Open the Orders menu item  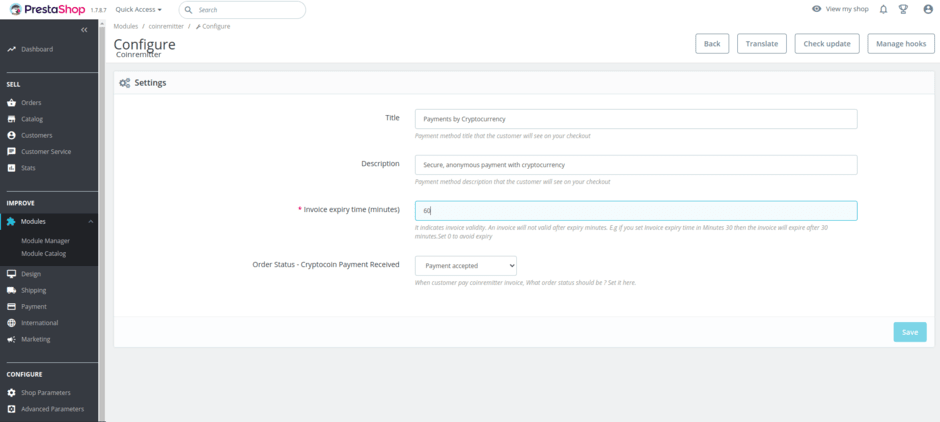point(31,103)
